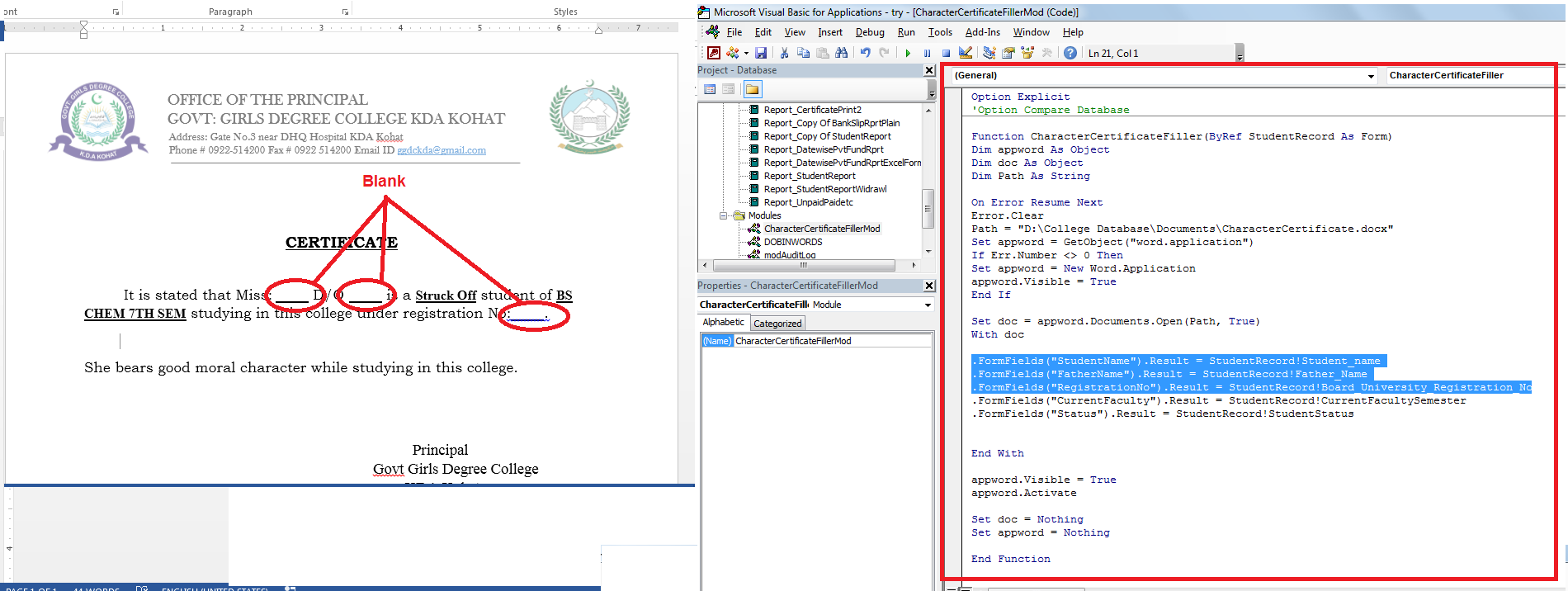Image resolution: width=1568 pixels, height=591 pixels.
Task: Collapse the Modules folder tree node
Action: [724, 215]
